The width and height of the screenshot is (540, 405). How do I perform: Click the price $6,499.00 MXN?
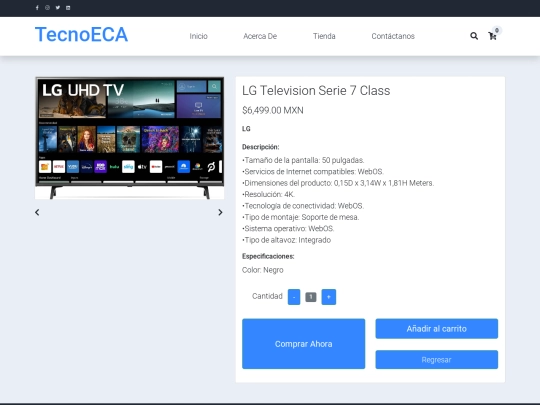point(273,111)
